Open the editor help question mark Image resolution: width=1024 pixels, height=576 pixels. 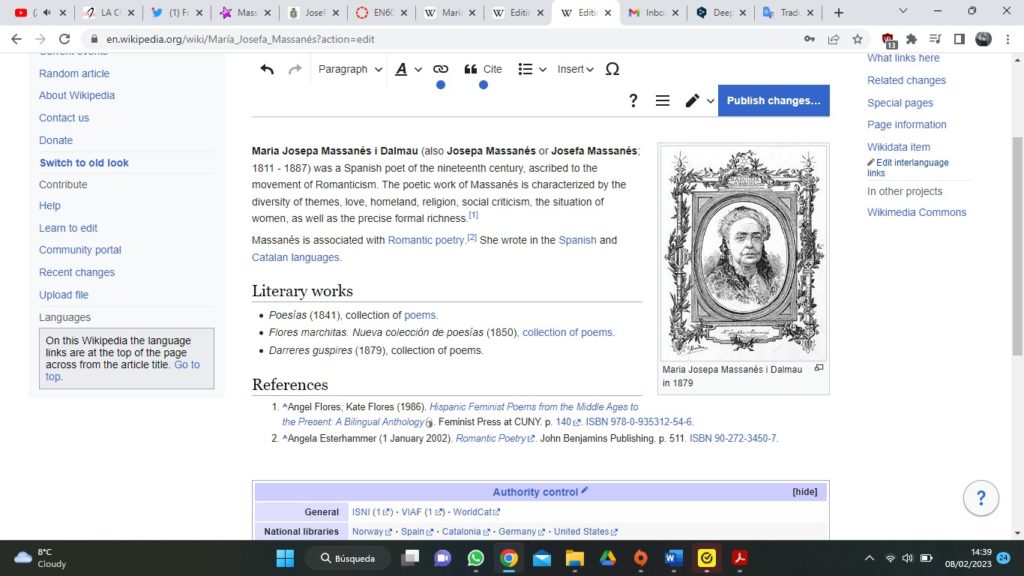pos(633,101)
